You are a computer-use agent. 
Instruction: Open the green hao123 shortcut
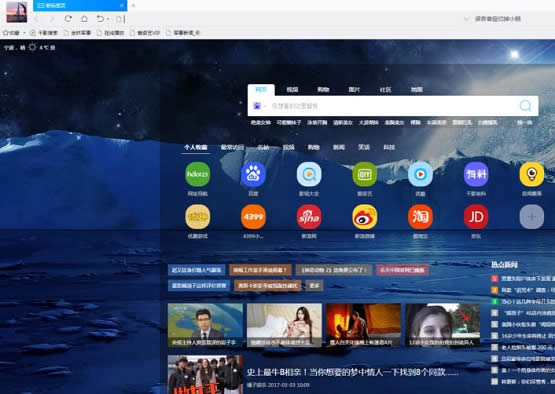tap(198, 174)
